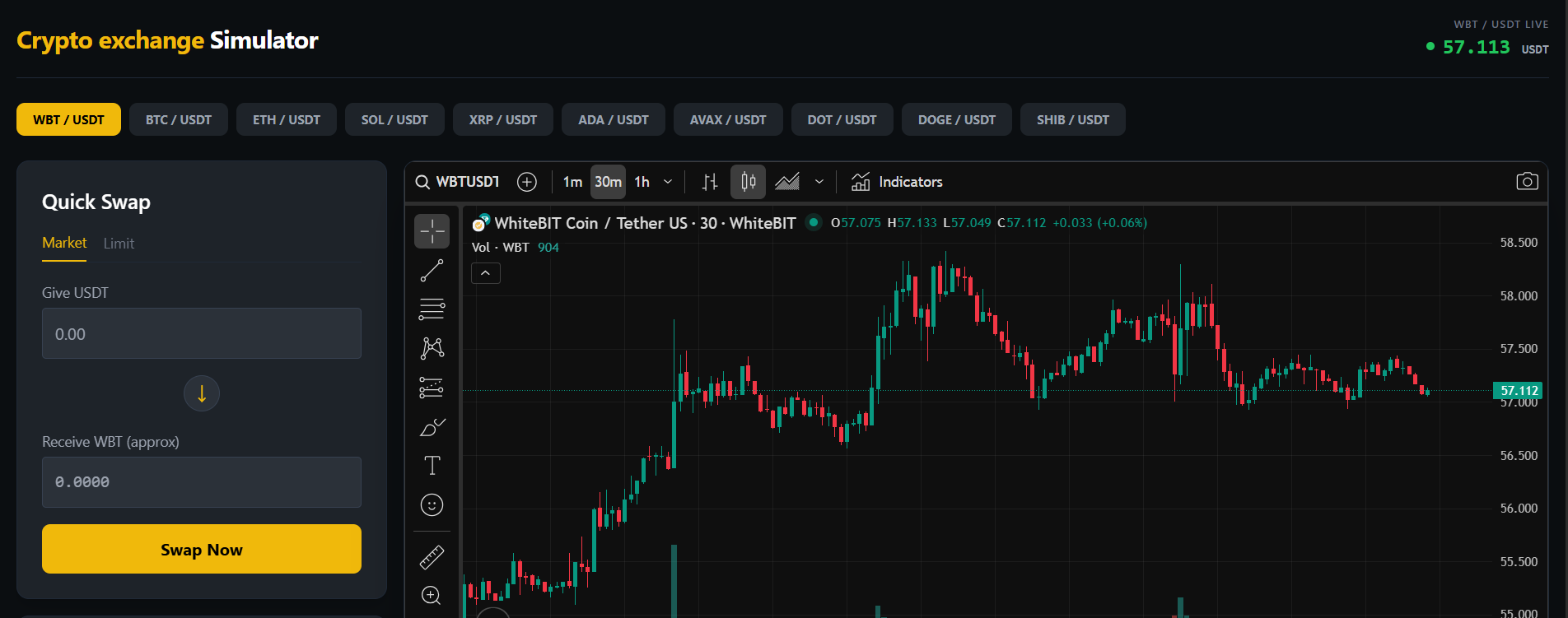
Task: Click the Vol · WBT indicator label
Action: pyautogui.click(x=501, y=248)
